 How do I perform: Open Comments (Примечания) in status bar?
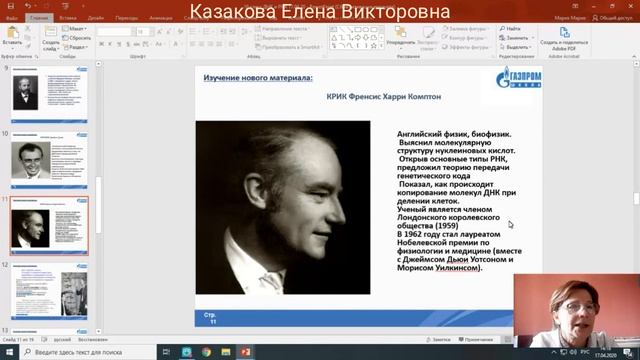coord(476,340)
